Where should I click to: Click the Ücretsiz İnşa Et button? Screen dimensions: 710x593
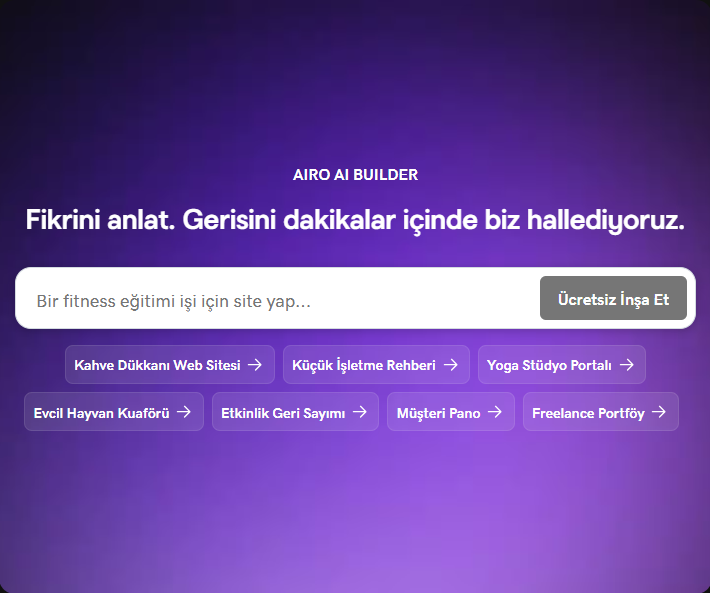[613, 298]
